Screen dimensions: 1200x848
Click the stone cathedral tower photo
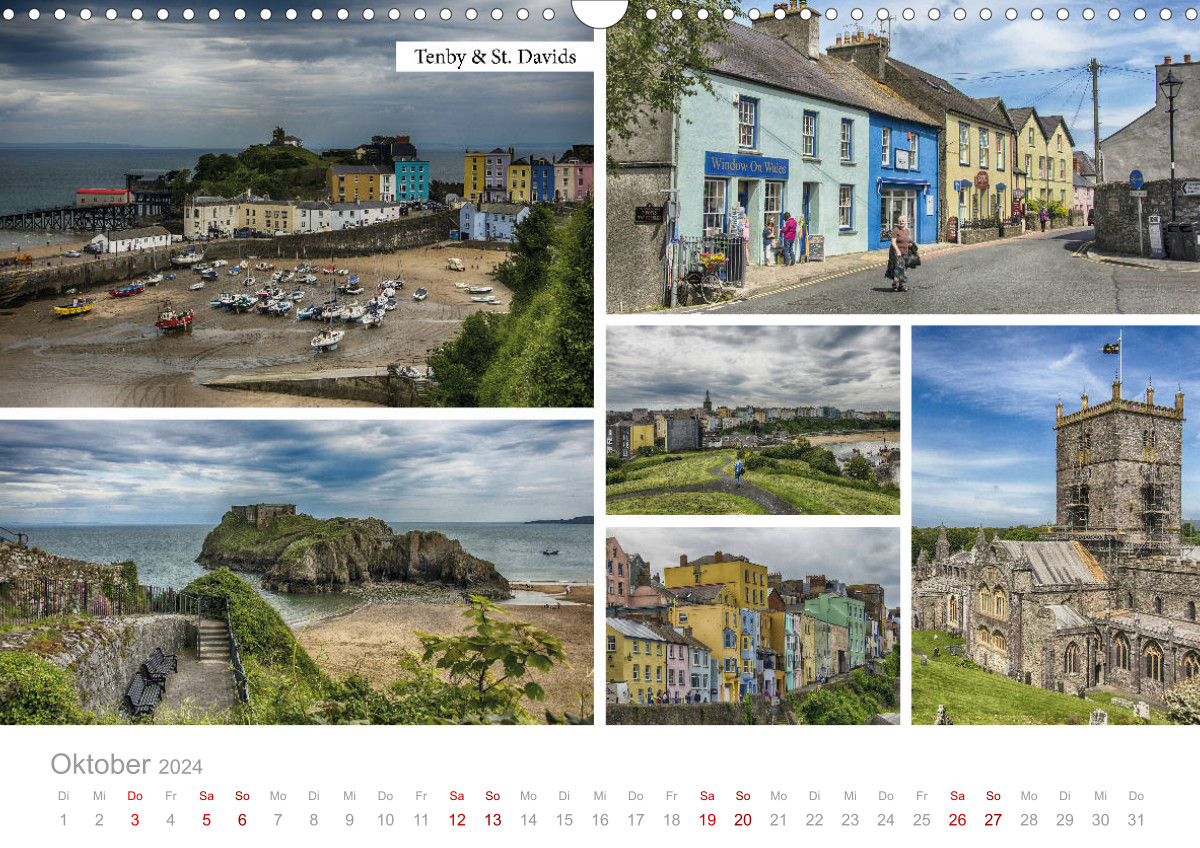click(x=1055, y=525)
